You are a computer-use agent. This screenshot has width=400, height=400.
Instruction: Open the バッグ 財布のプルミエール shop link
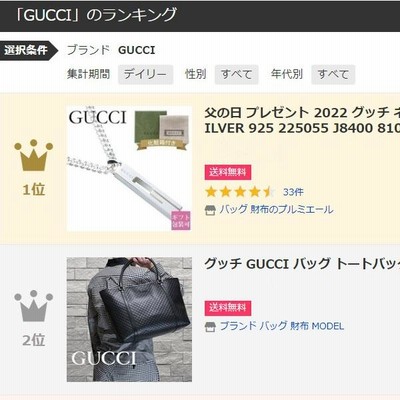(x=276, y=210)
